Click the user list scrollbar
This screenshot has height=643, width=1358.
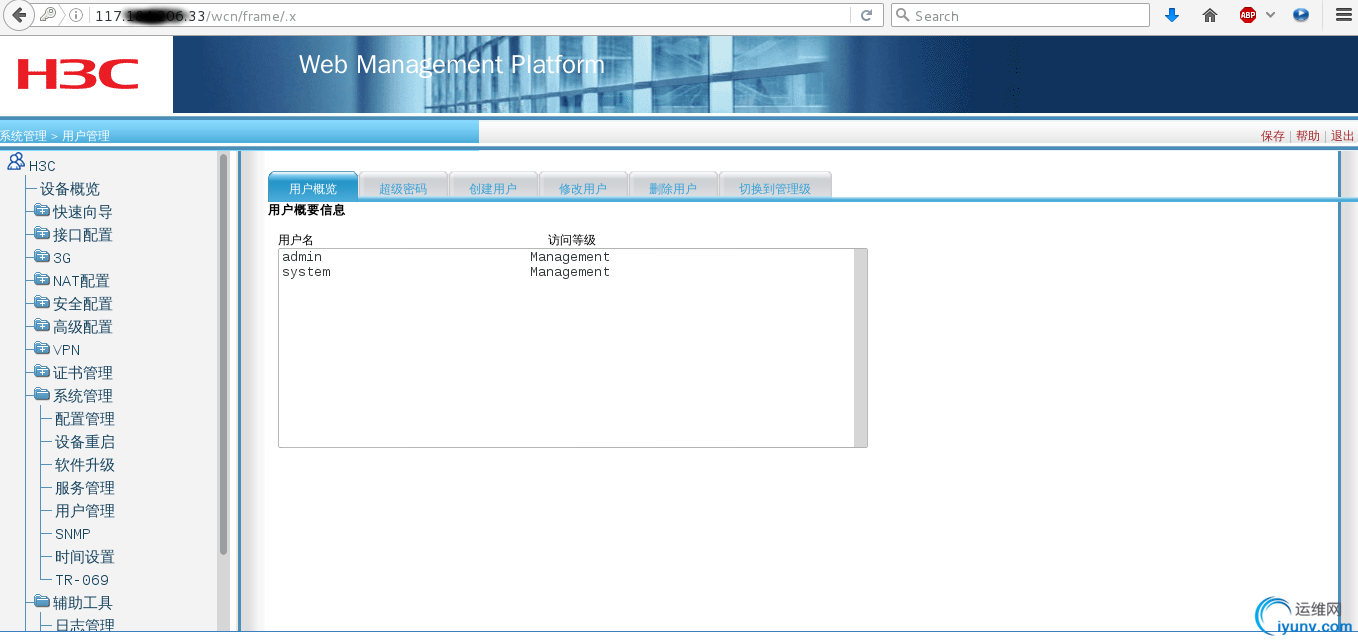pyautogui.click(x=860, y=347)
